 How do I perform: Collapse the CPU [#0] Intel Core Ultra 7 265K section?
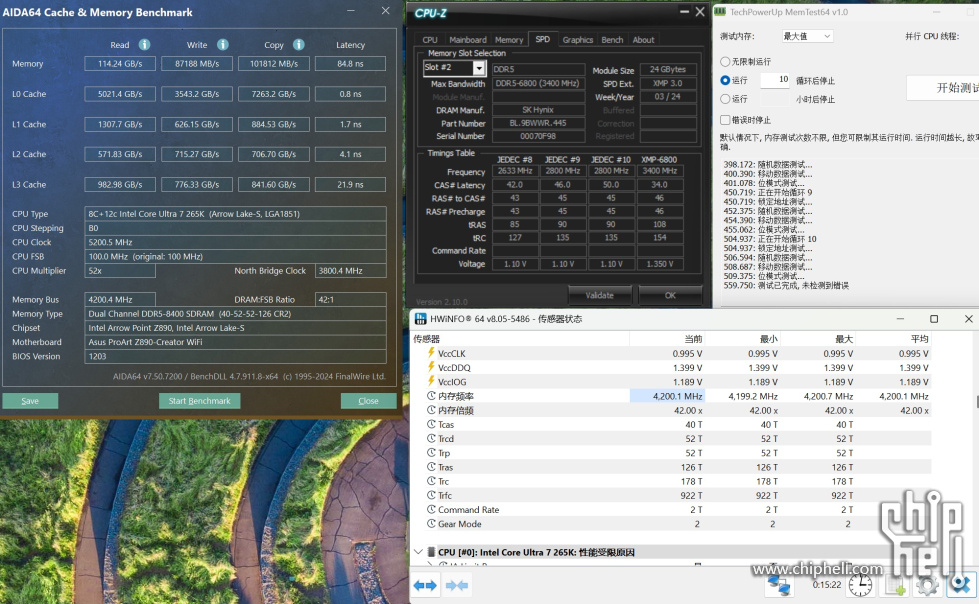coord(418,552)
